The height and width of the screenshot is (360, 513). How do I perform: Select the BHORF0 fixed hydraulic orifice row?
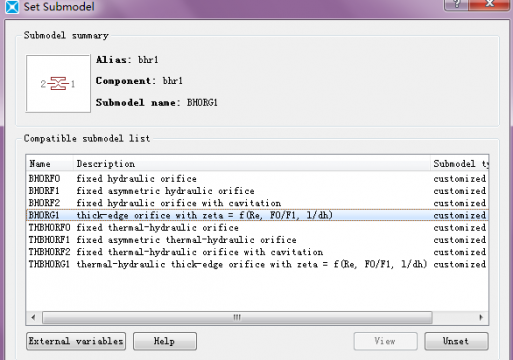point(257,179)
